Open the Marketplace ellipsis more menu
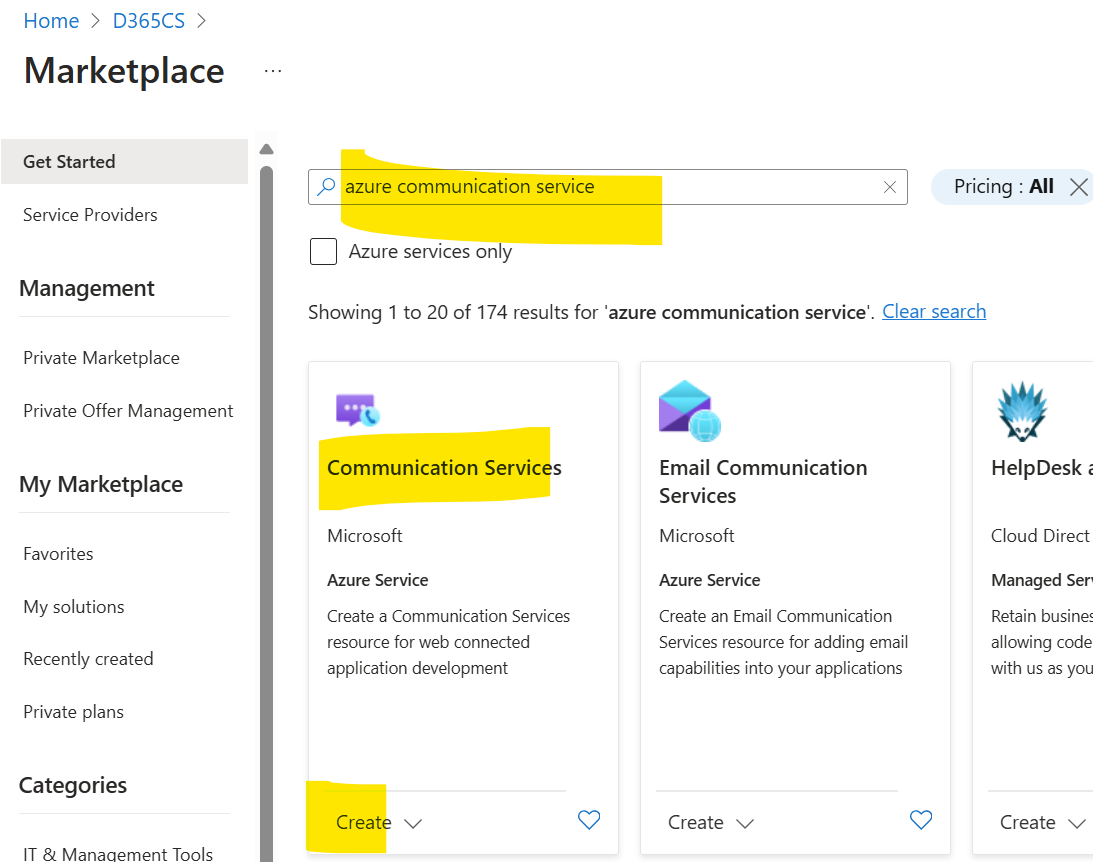 coord(273,71)
